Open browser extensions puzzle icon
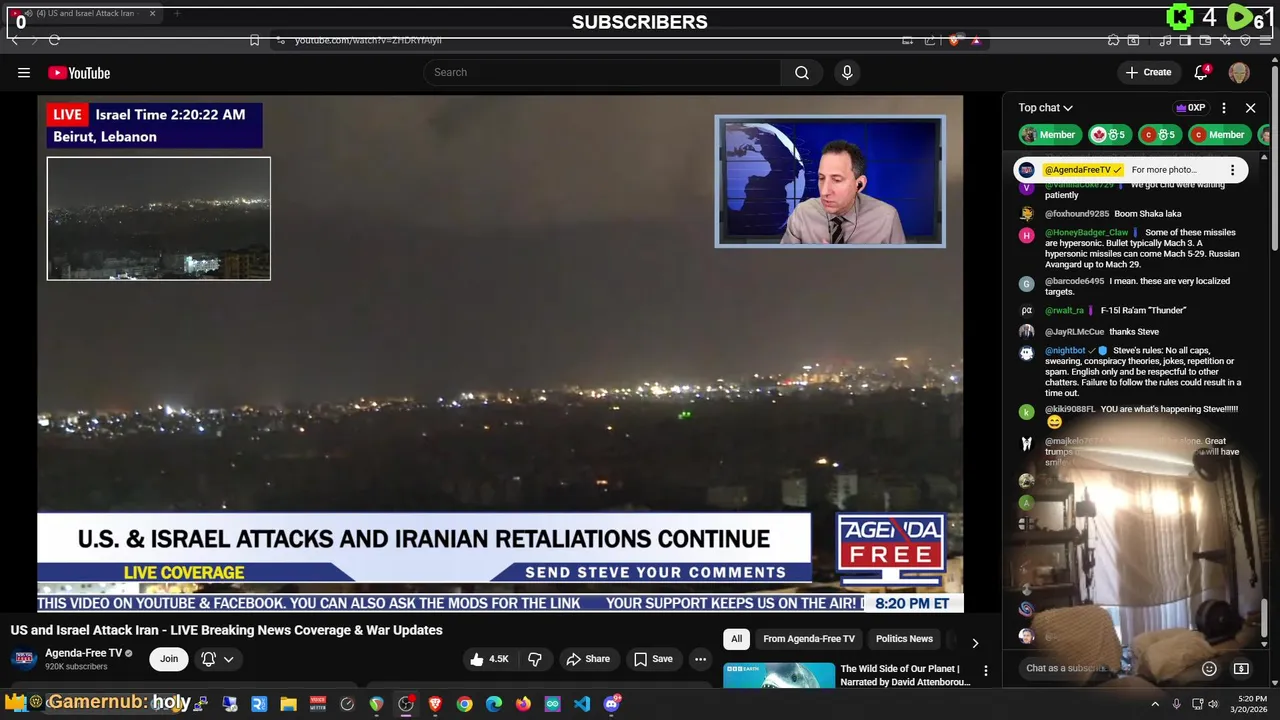 (x=1113, y=40)
